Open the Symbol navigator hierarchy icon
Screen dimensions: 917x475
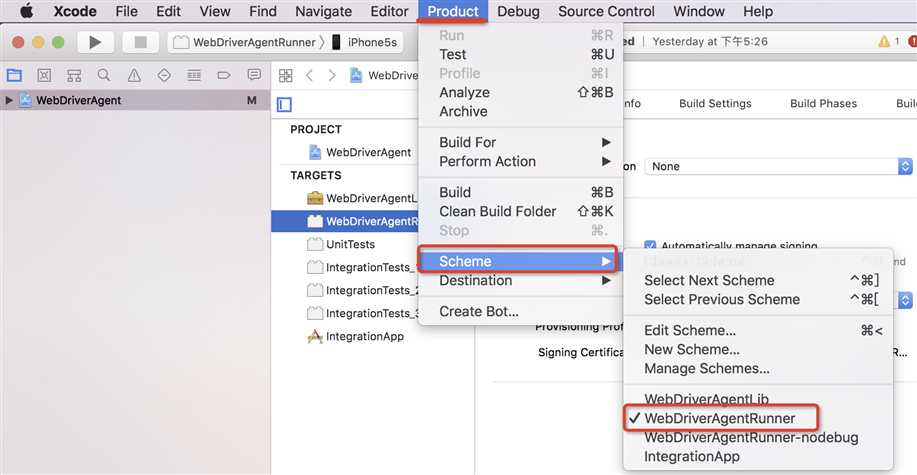(74, 75)
